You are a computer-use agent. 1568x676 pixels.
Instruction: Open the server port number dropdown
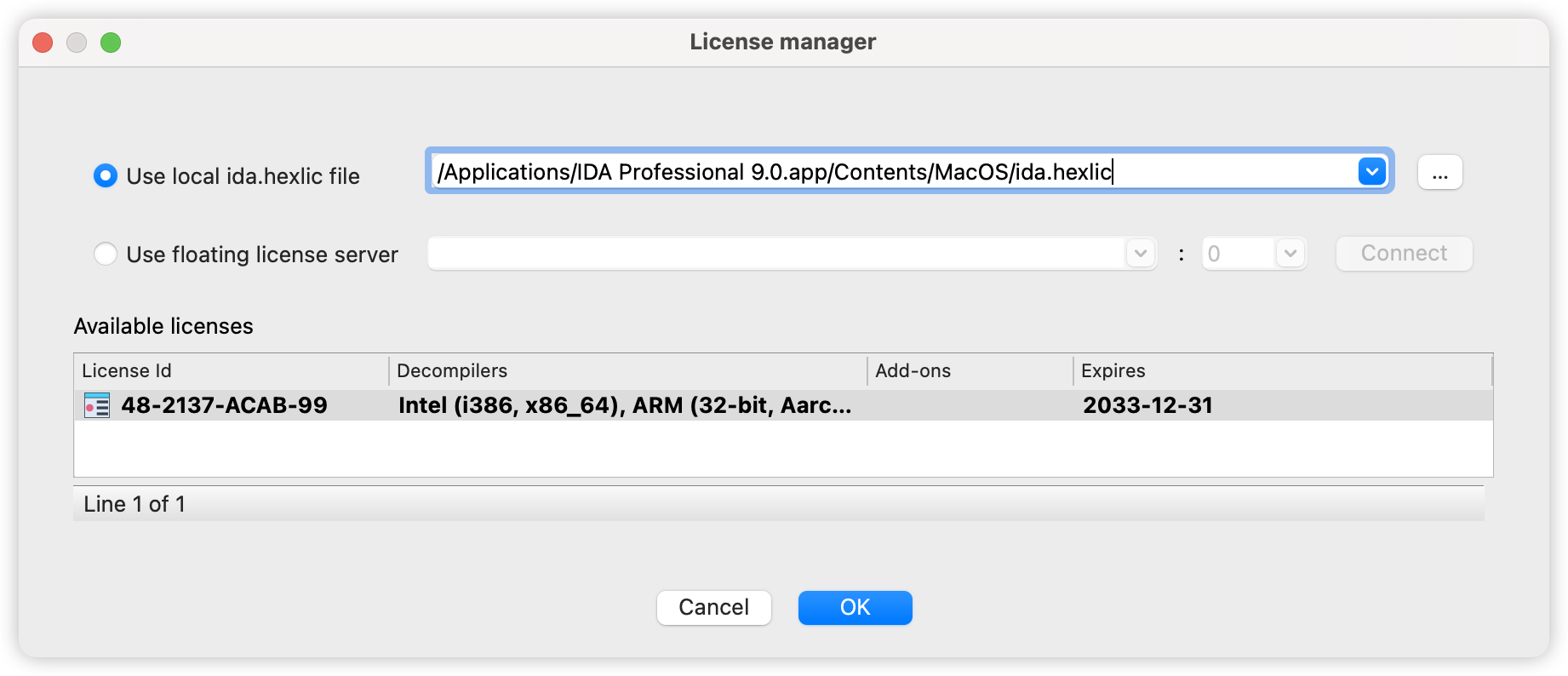[x=1290, y=254]
